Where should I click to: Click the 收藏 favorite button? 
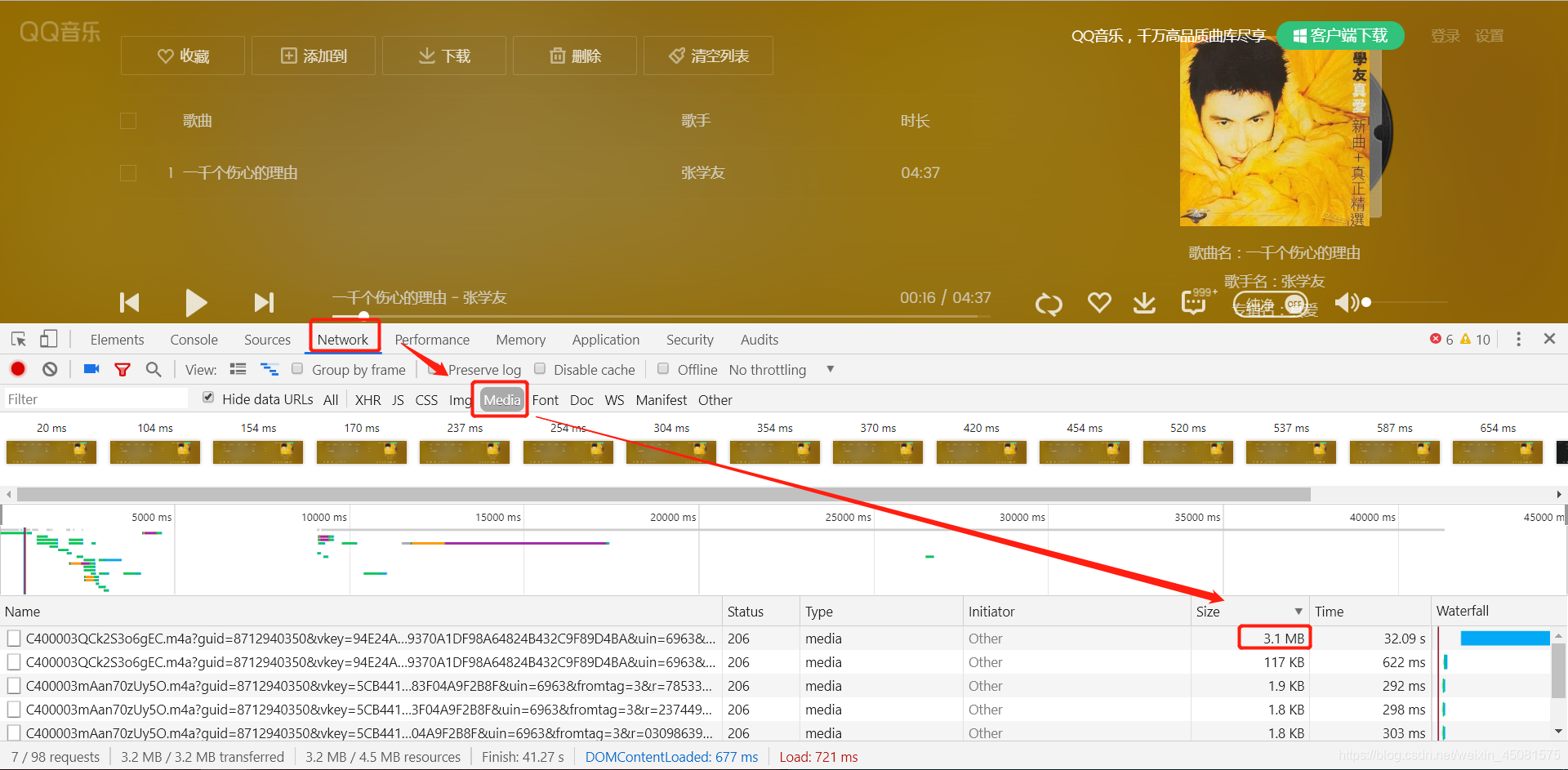click(183, 56)
